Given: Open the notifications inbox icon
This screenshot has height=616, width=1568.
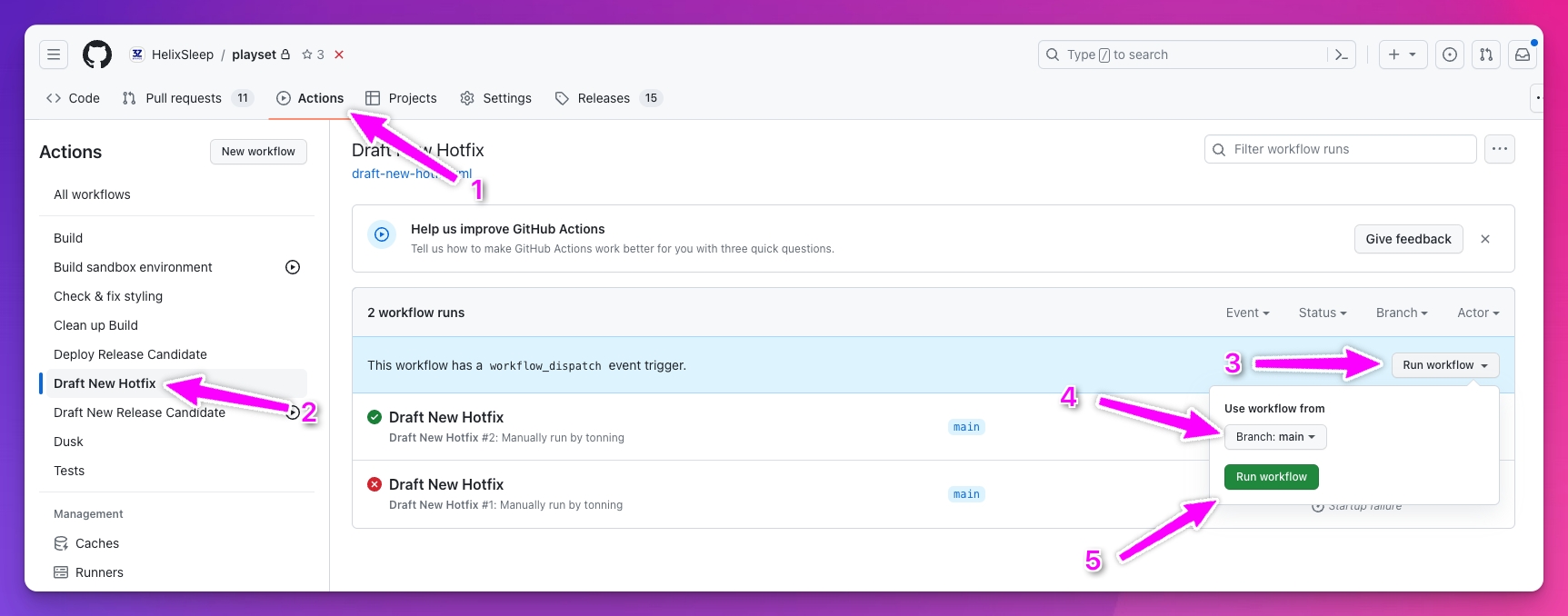Looking at the screenshot, I should (x=1523, y=55).
